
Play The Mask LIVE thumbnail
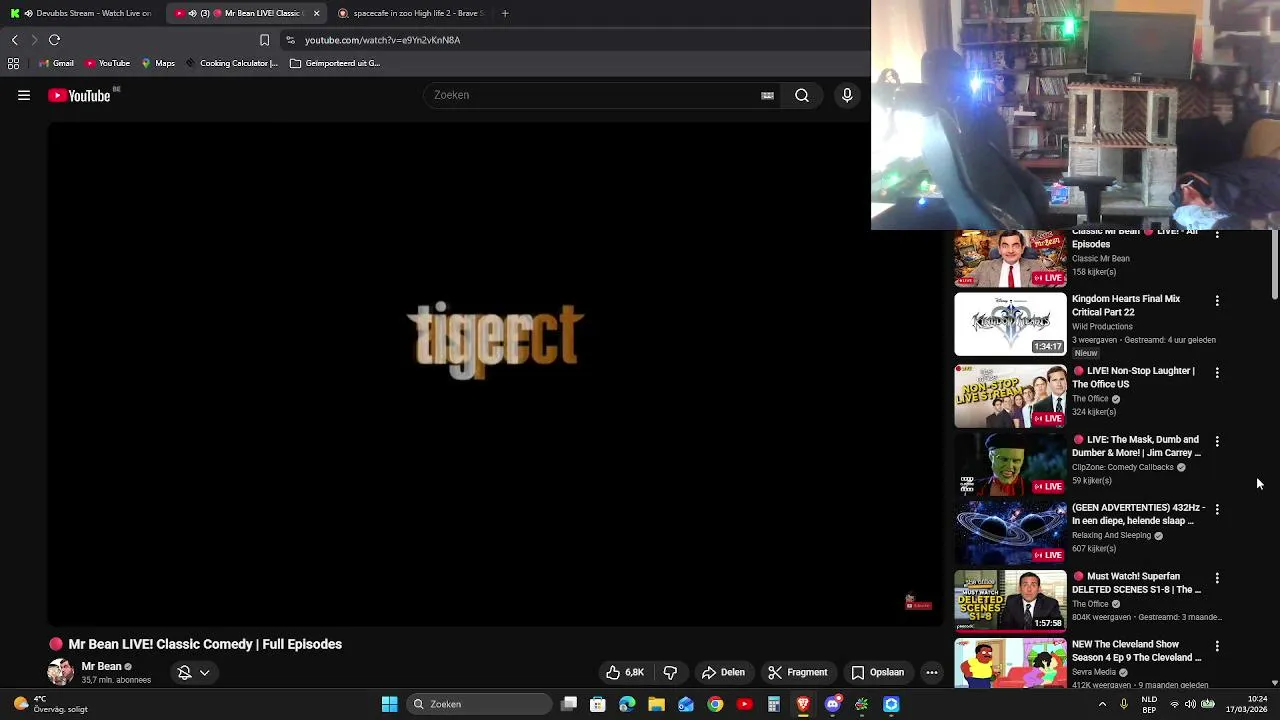1010,464
